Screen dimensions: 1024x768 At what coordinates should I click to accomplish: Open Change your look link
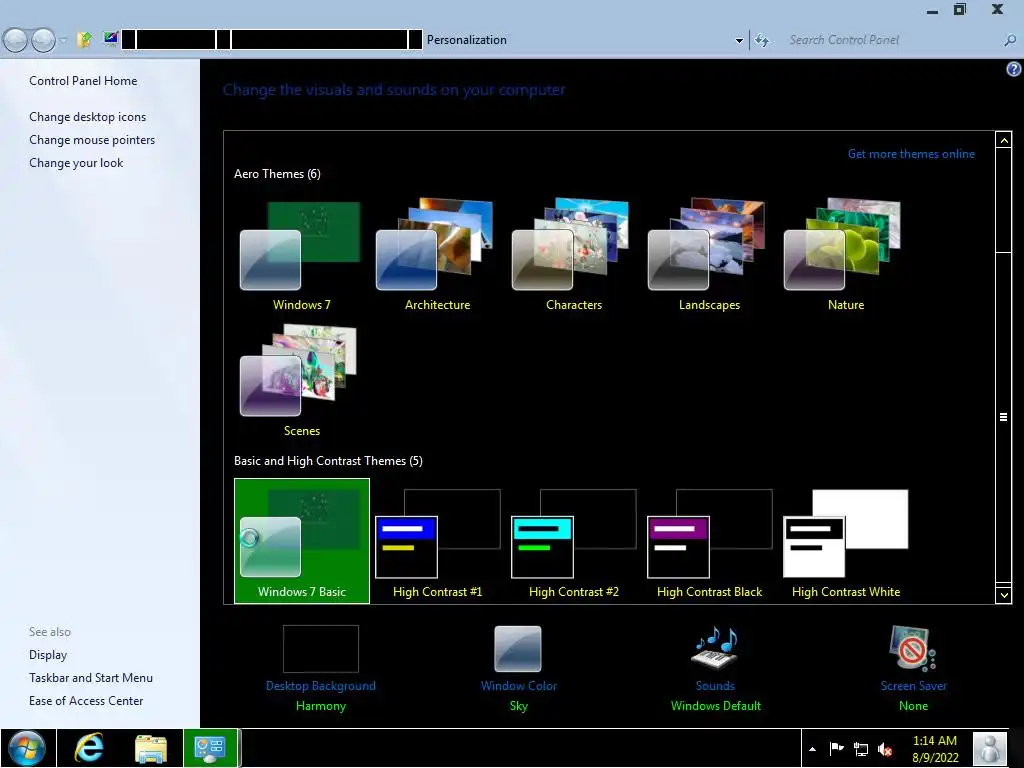tap(76, 163)
